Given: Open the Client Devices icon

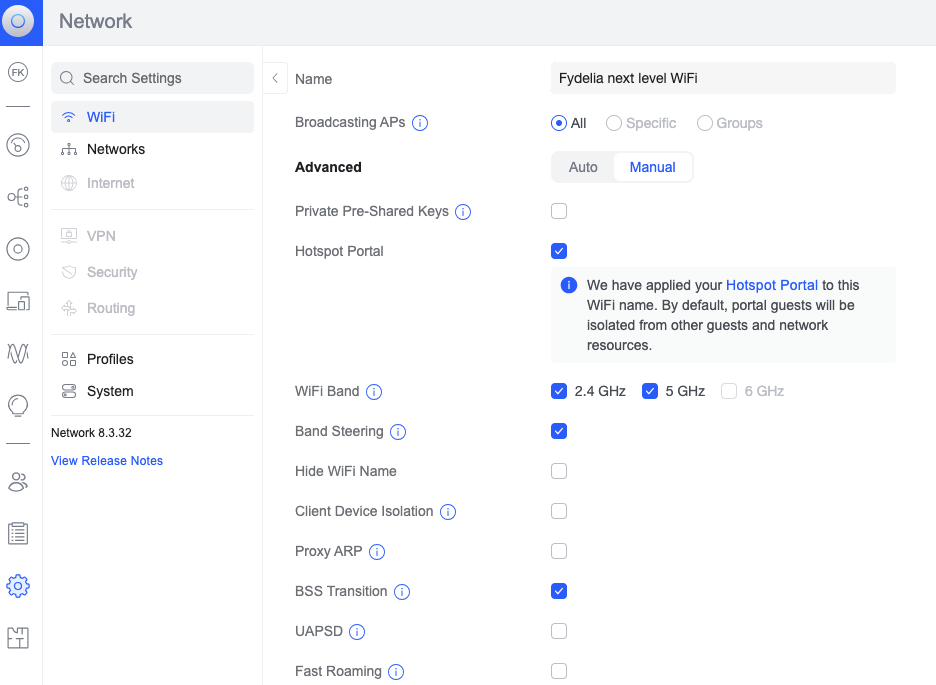Looking at the screenshot, I should pyautogui.click(x=18, y=301).
